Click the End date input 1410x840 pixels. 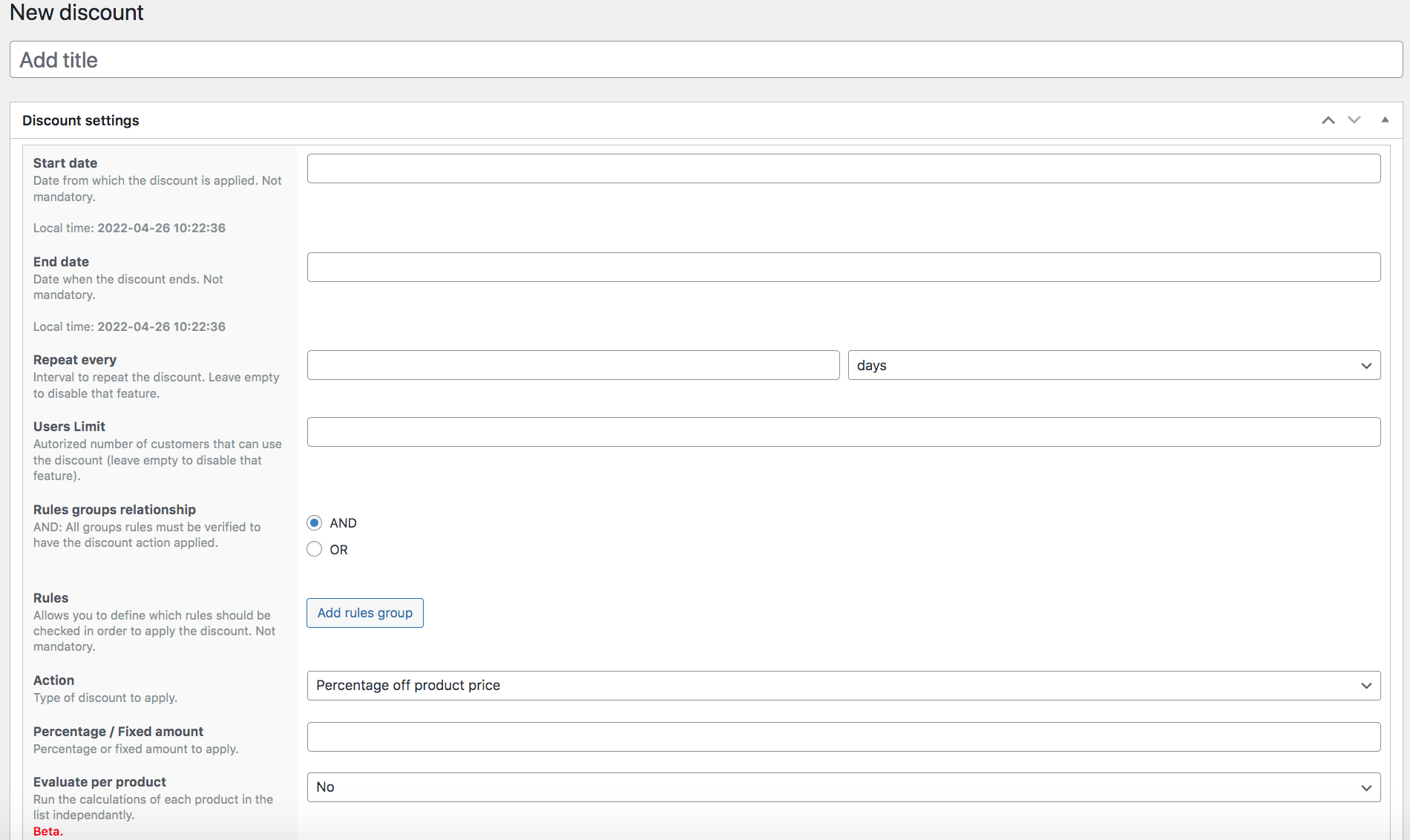(x=844, y=267)
